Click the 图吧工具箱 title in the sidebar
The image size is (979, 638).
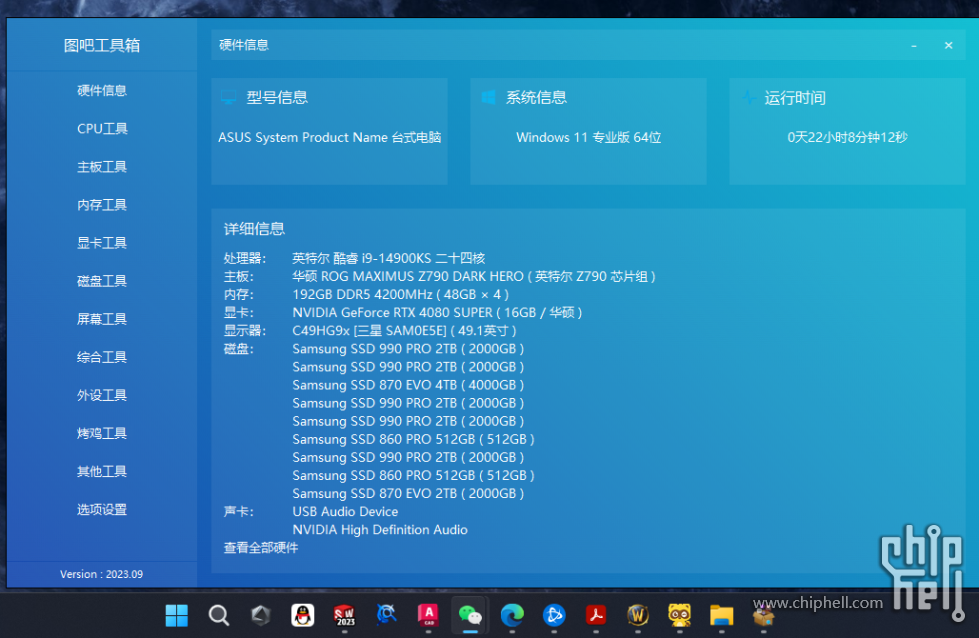102,46
